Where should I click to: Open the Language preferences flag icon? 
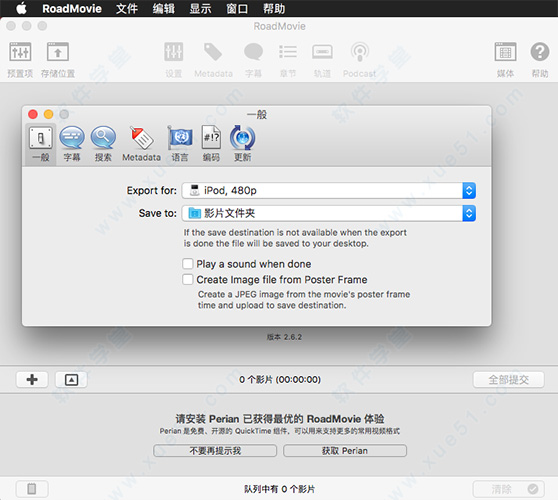coord(180,138)
